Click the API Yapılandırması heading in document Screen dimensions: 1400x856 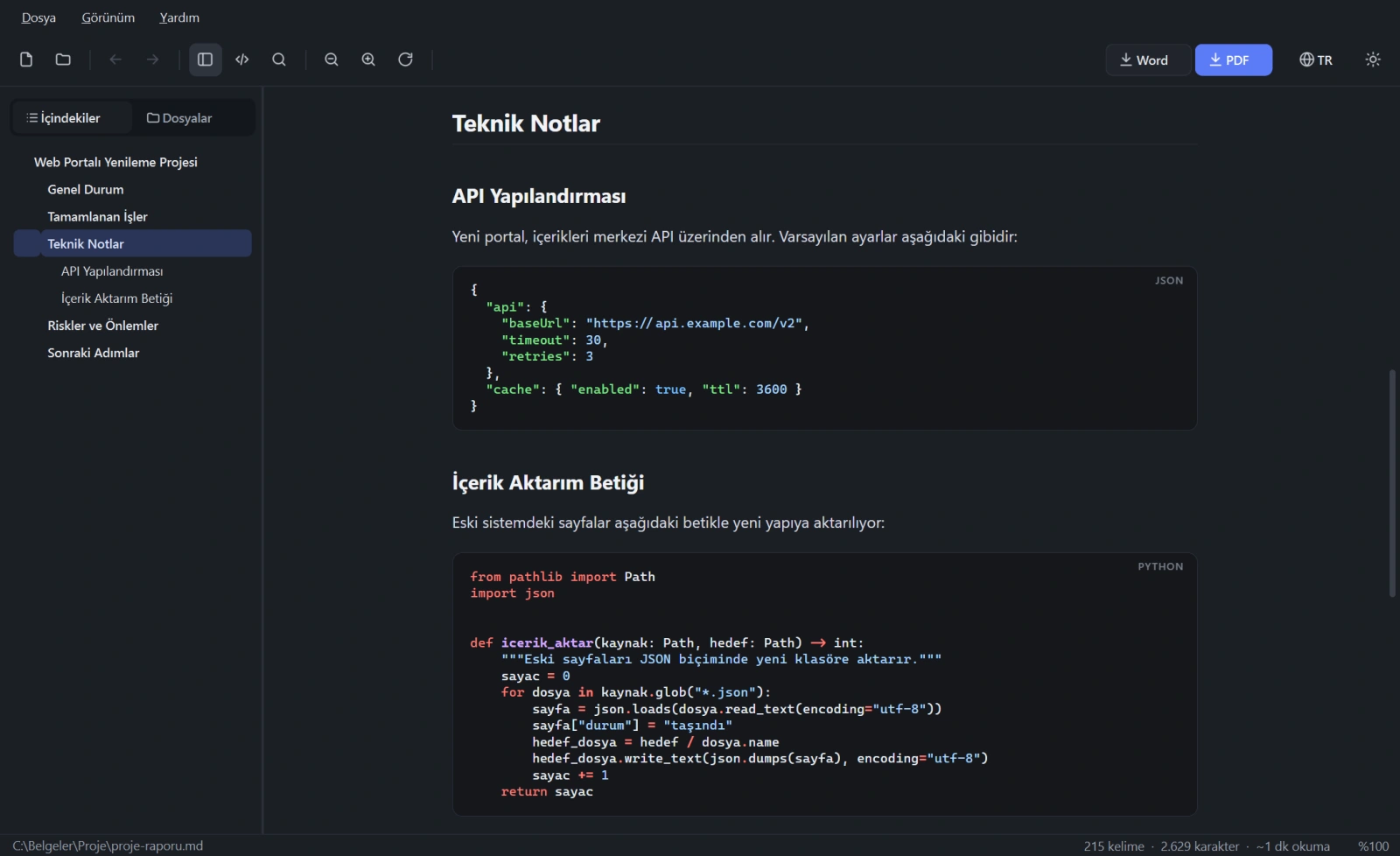[539, 196]
